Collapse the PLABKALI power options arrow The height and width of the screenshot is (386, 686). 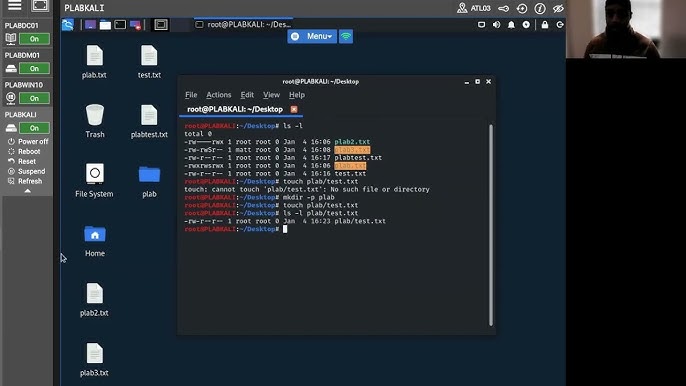[27, 191]
